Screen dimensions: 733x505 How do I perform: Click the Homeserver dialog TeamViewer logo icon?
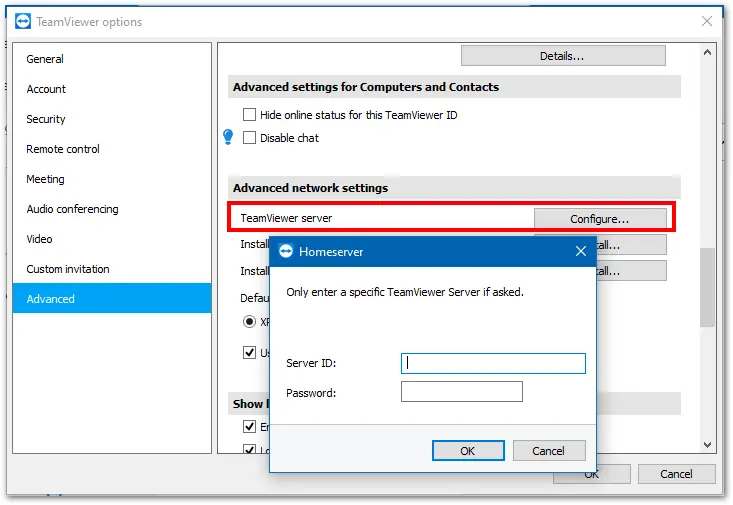[286, 252]
